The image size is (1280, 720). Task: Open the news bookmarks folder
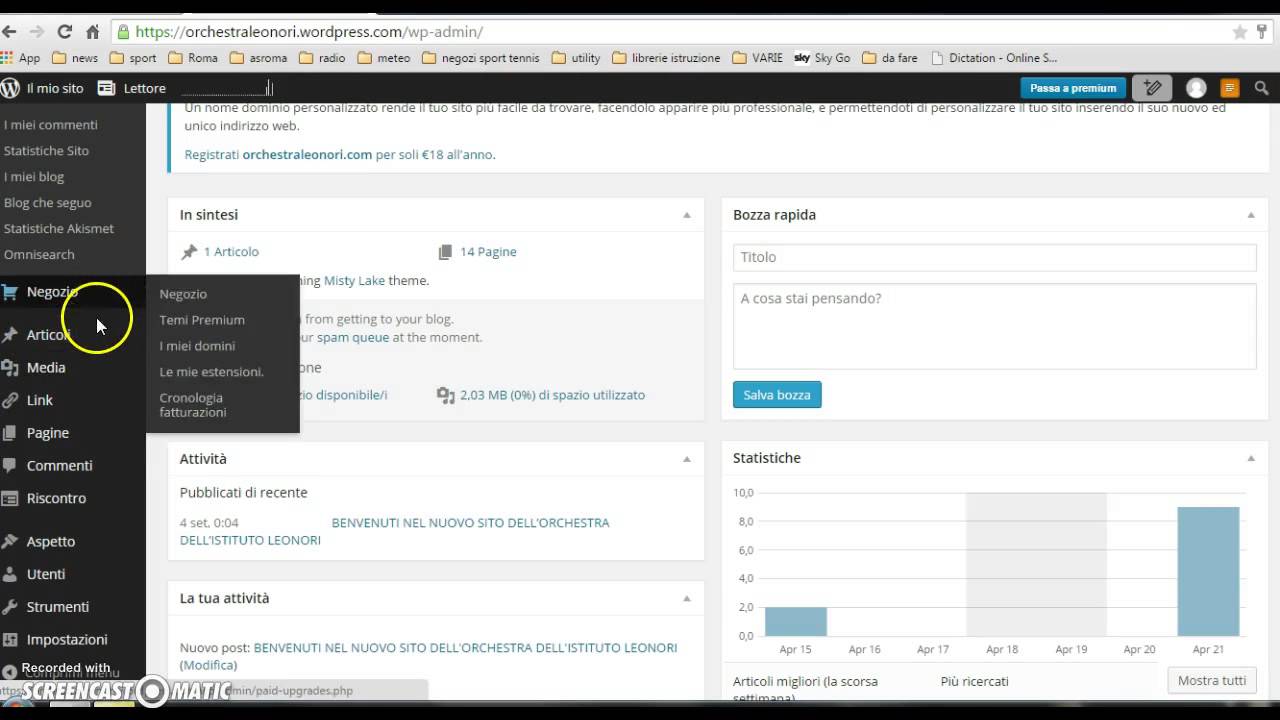[75, 58]
